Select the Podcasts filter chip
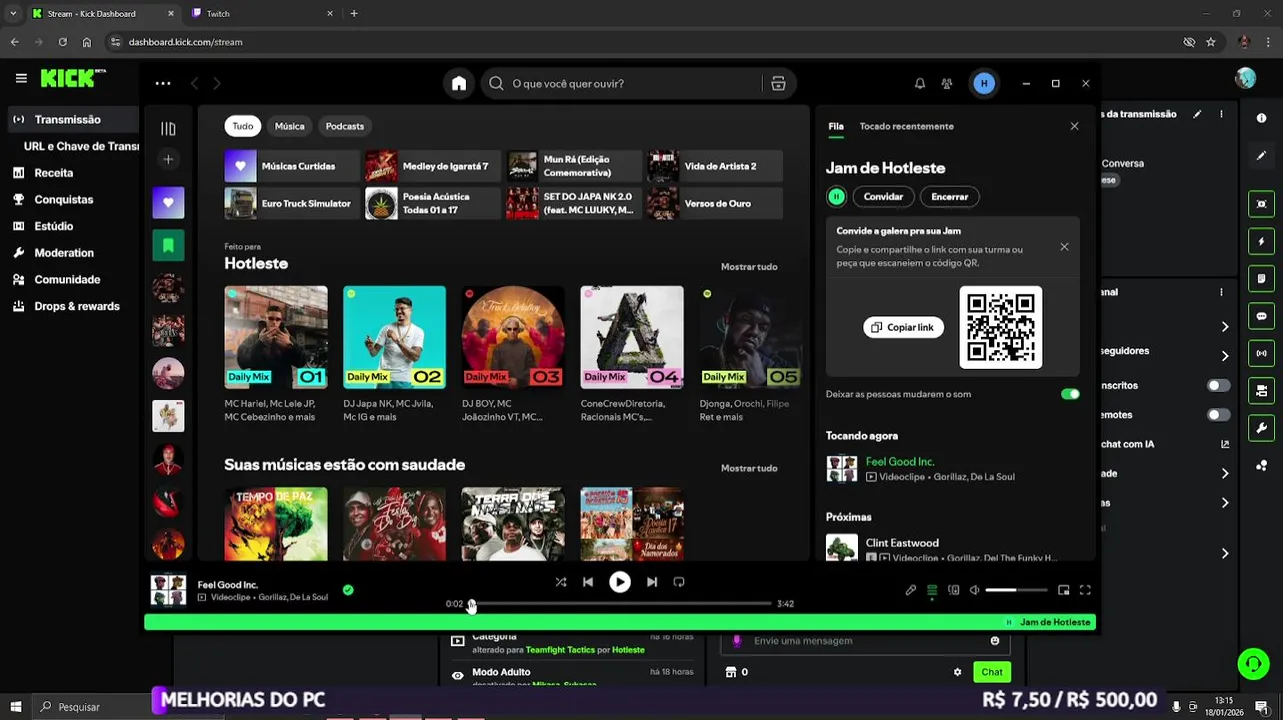 (x=344, y=126)
